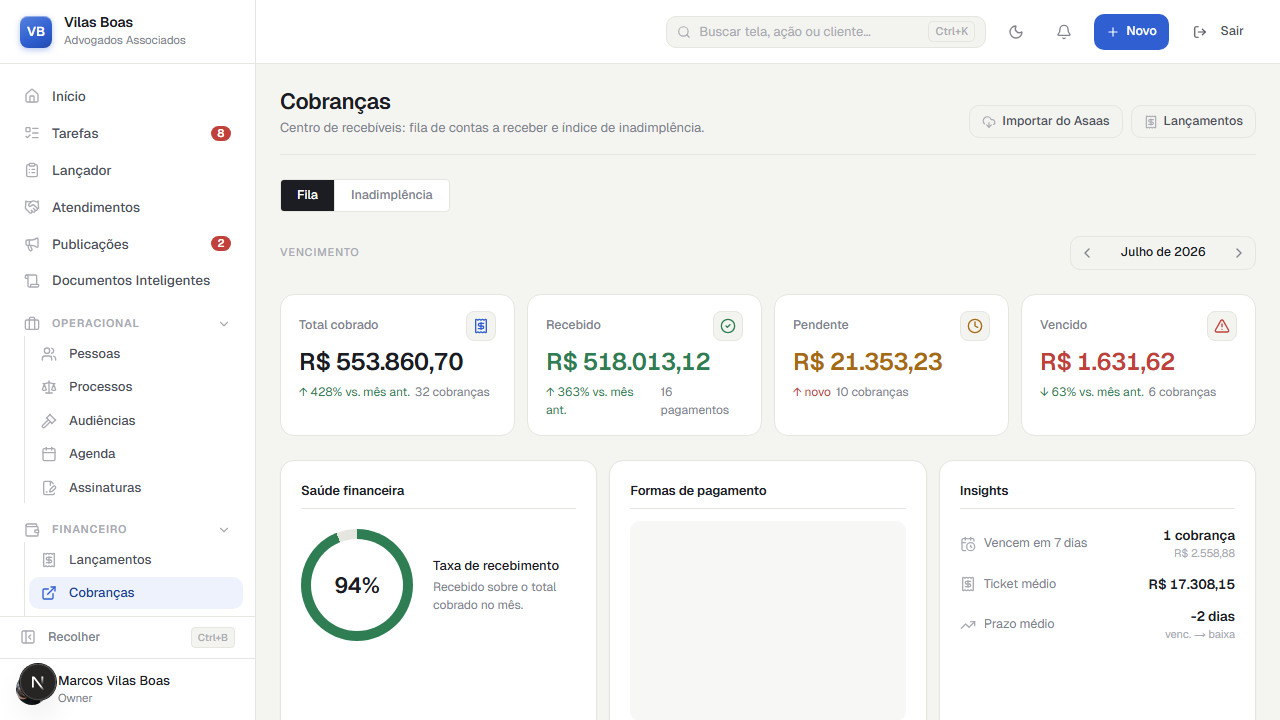Click the Tarefas badge showing 8
1280x720 pixels.
click(x=221, y=134)
